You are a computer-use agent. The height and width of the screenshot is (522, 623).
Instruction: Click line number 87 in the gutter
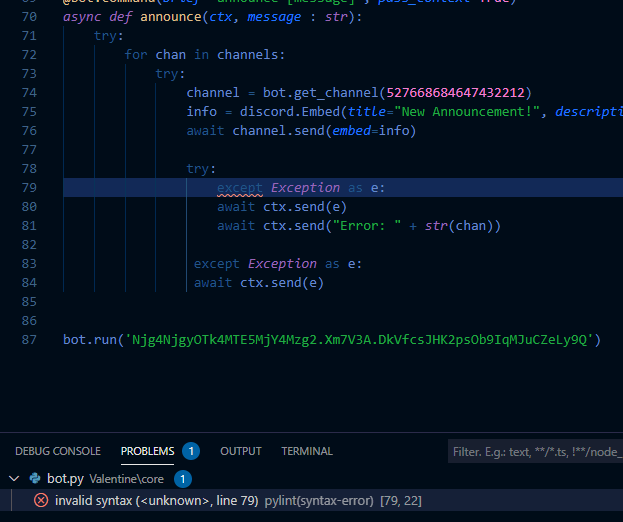29,340
